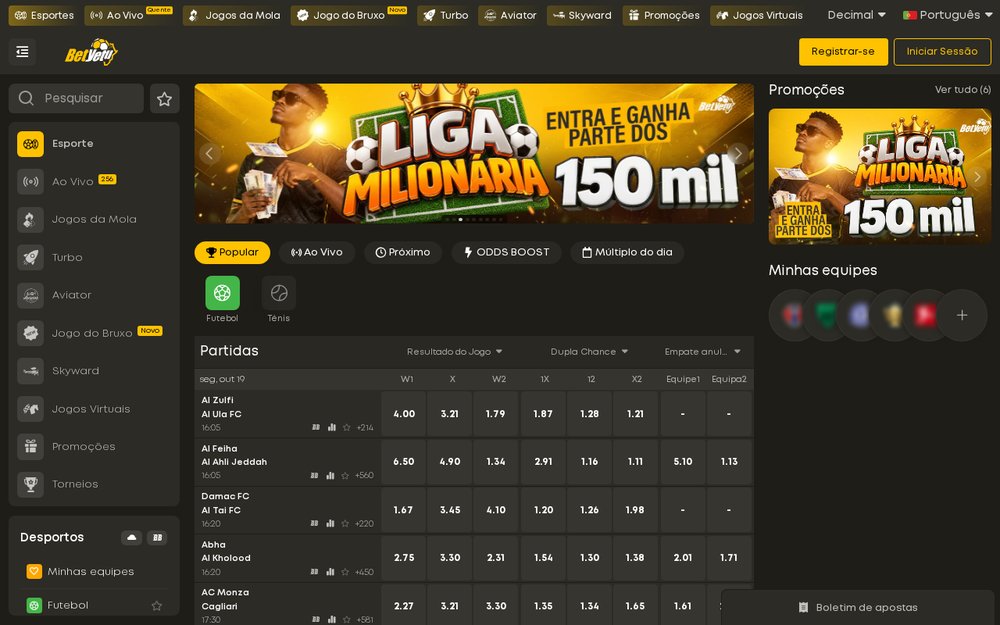Click the scoreboard icon in Desportos header
Screen dimensions: 1000x625
pos(157,538)
